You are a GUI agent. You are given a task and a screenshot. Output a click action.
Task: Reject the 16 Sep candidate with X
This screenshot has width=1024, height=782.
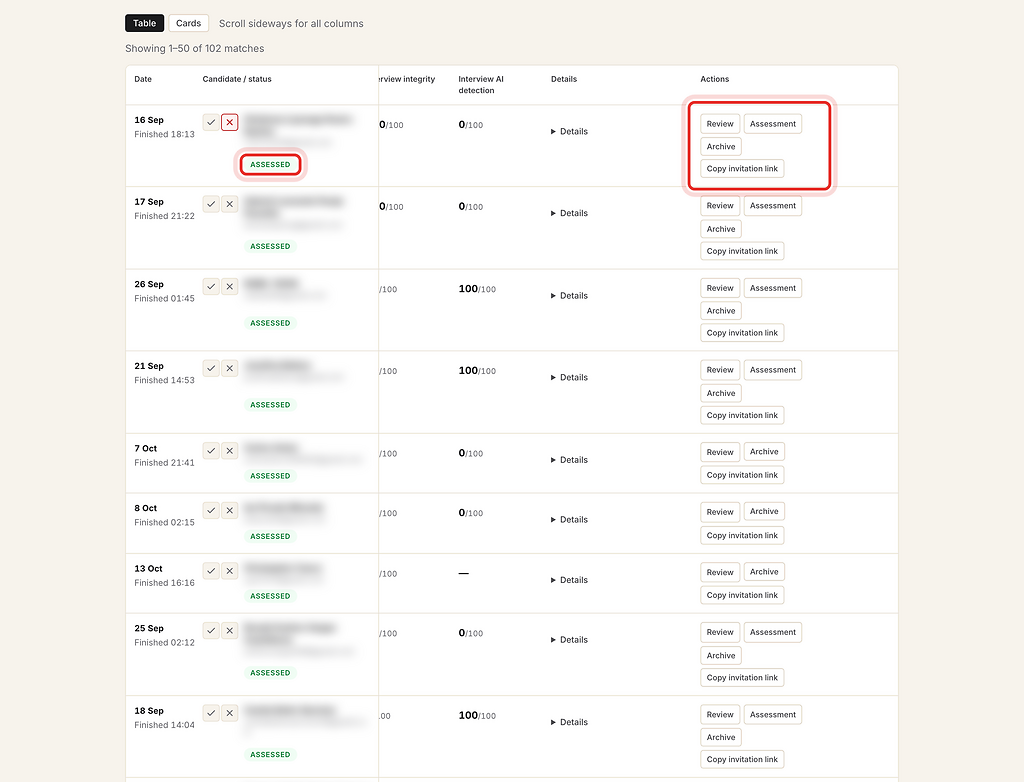pos(229,122)
